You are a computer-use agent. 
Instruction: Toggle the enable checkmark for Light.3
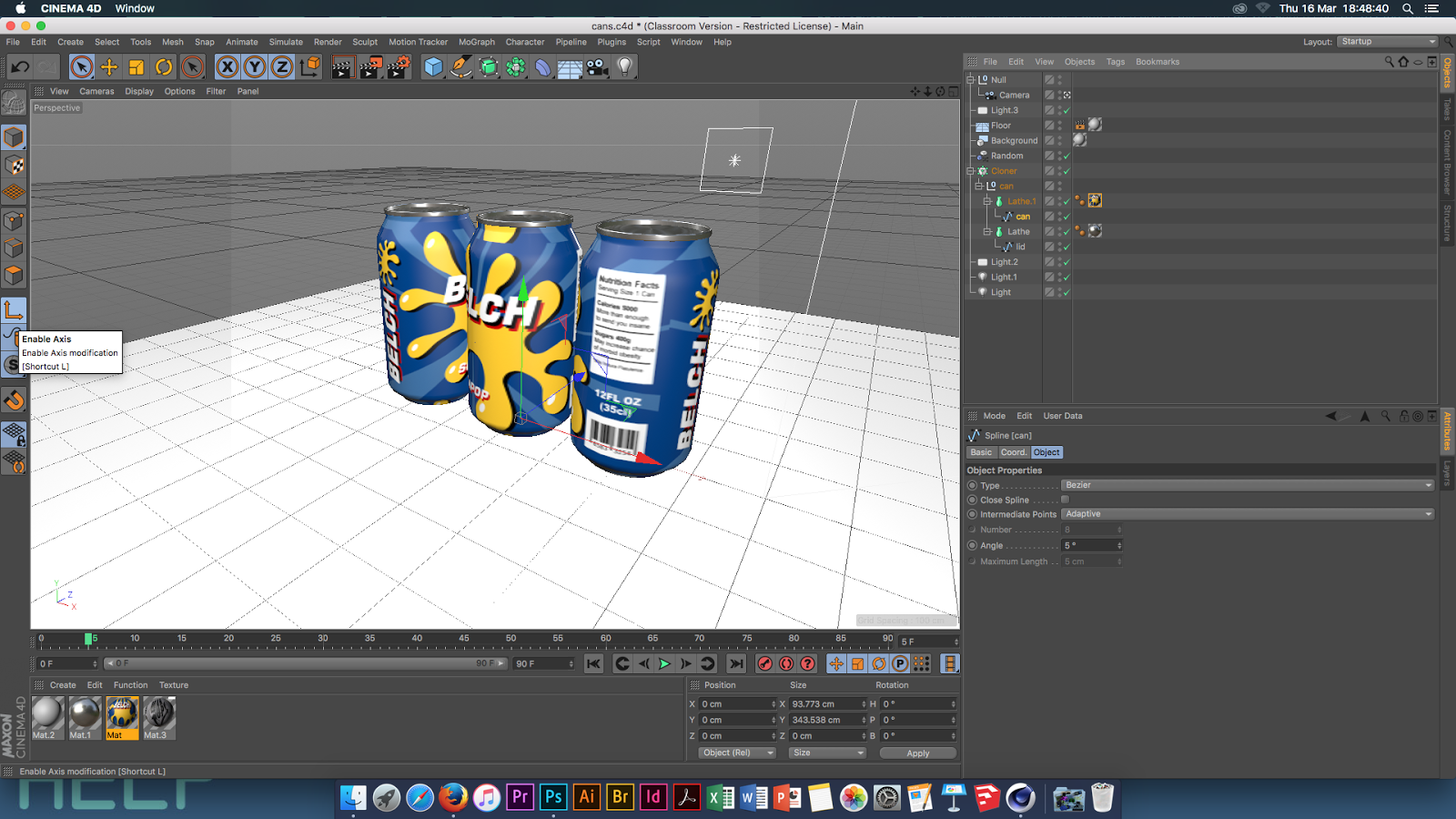tap(1067, 110)
